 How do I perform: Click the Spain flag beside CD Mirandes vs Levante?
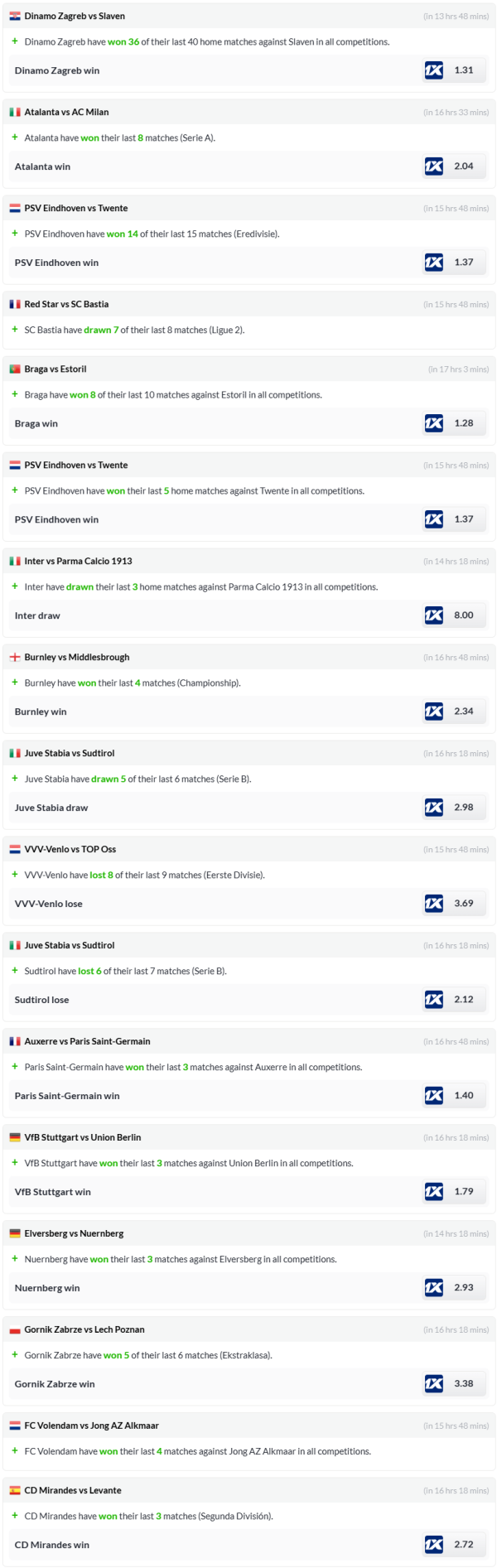[15, 1491]
